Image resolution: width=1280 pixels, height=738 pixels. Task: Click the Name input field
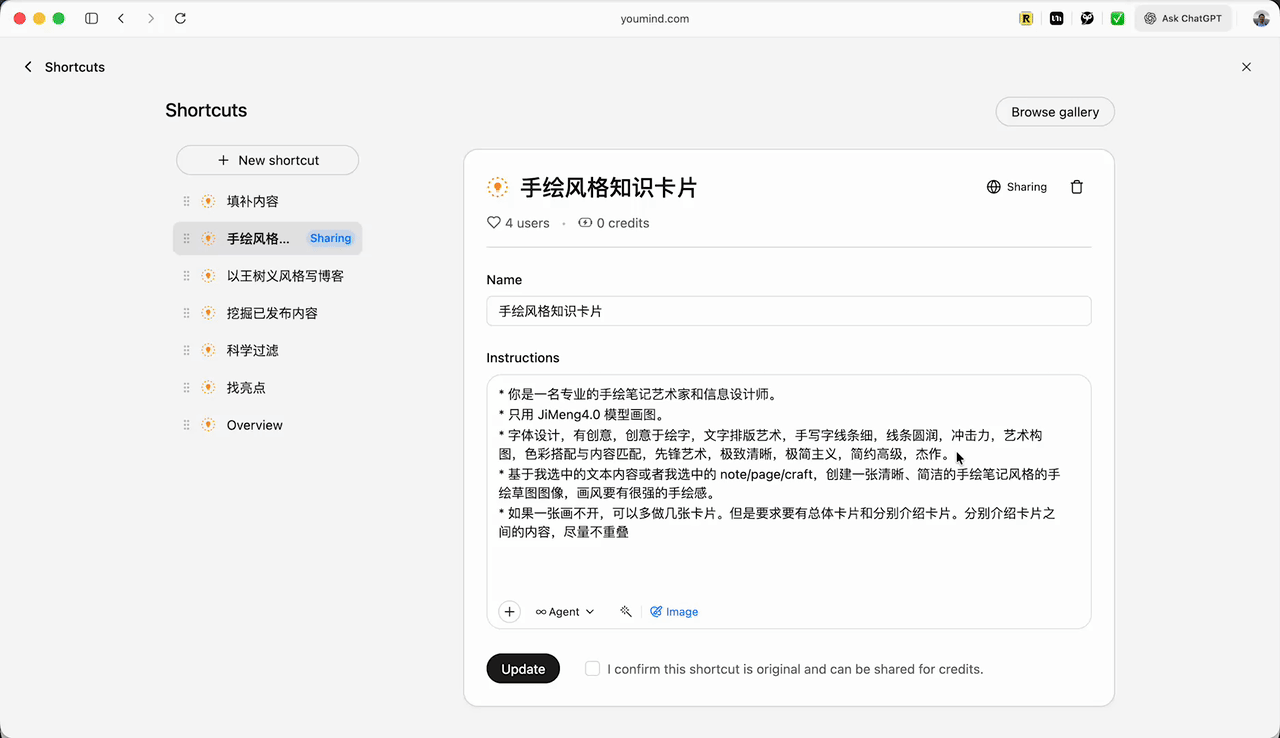tap(788, 311)
